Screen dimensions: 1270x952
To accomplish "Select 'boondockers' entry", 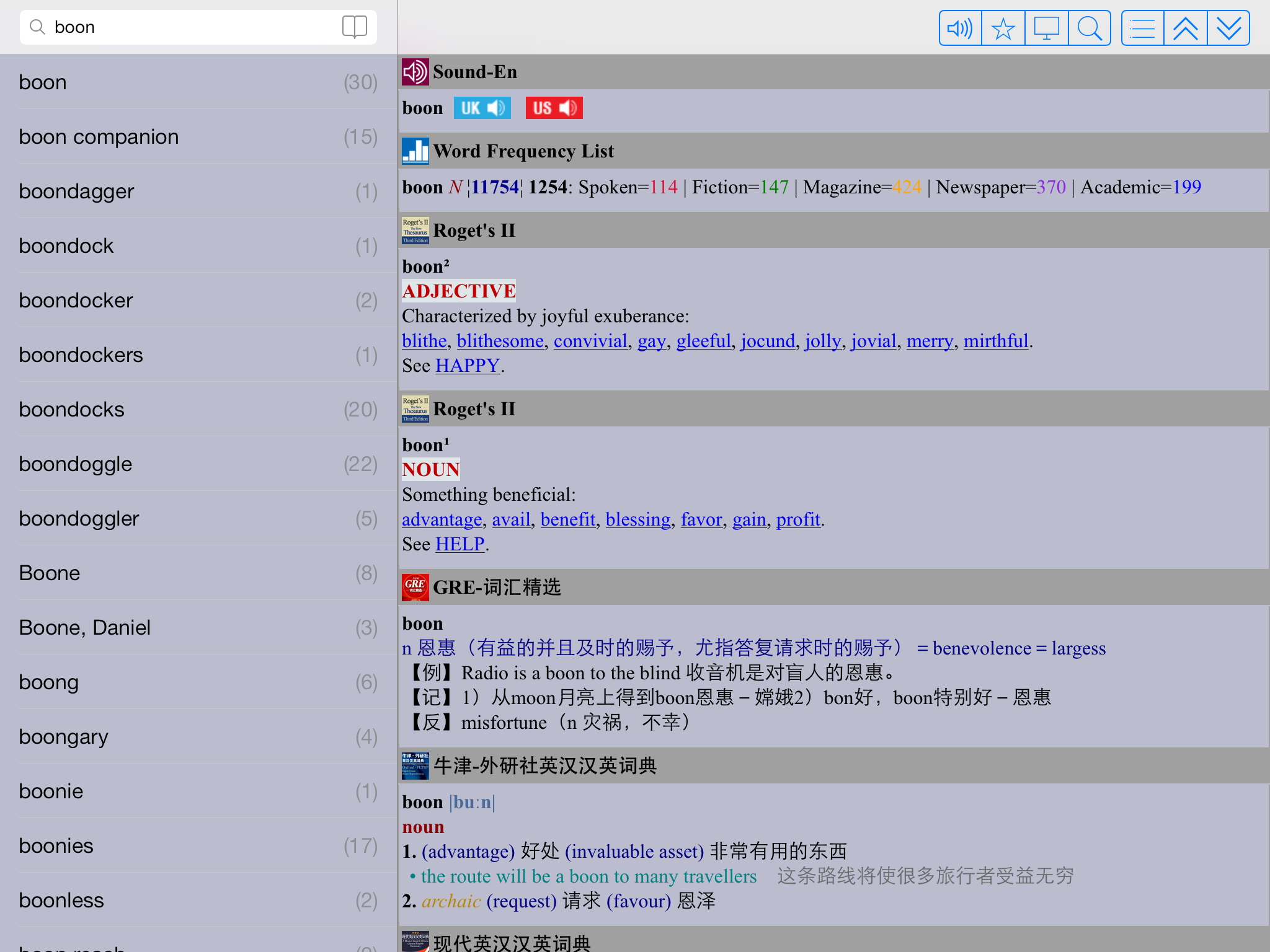I will coord(198,355).
